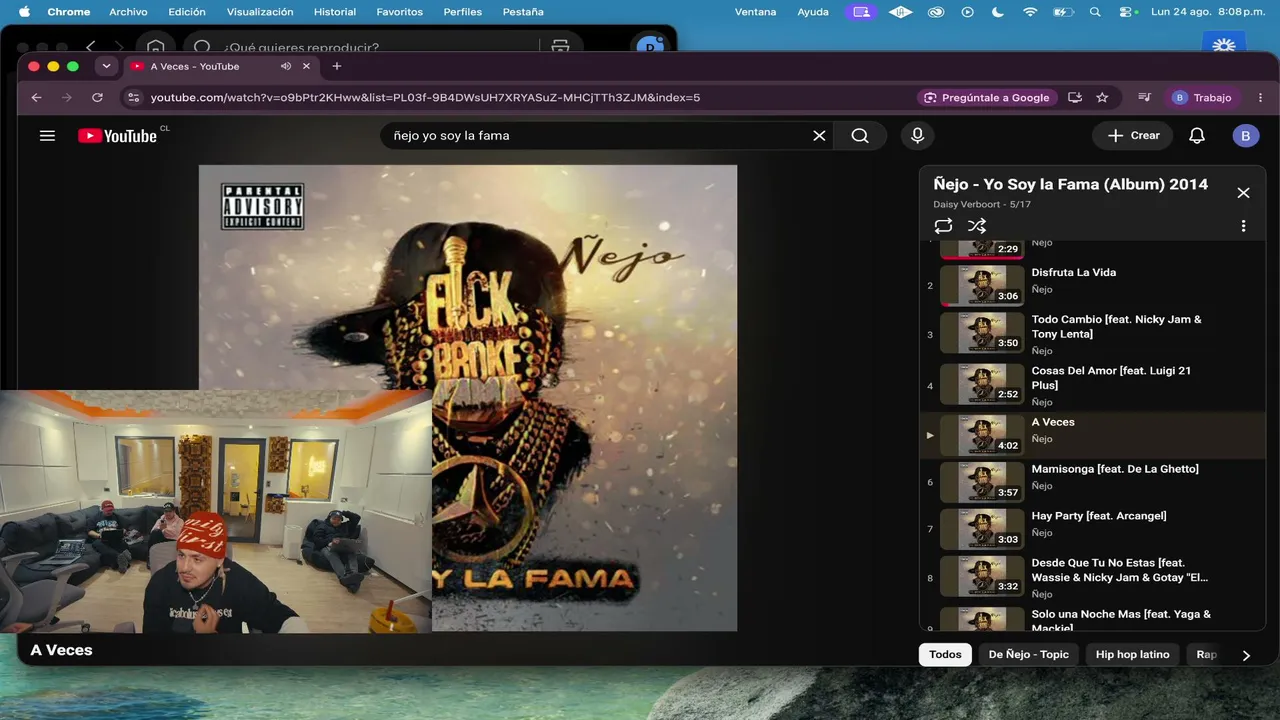Image resolution: width=1280 pixels, height=720 pixels.
Task: Play Mamisonga feat. De La Ghetto
Action: coord(1092,482)
